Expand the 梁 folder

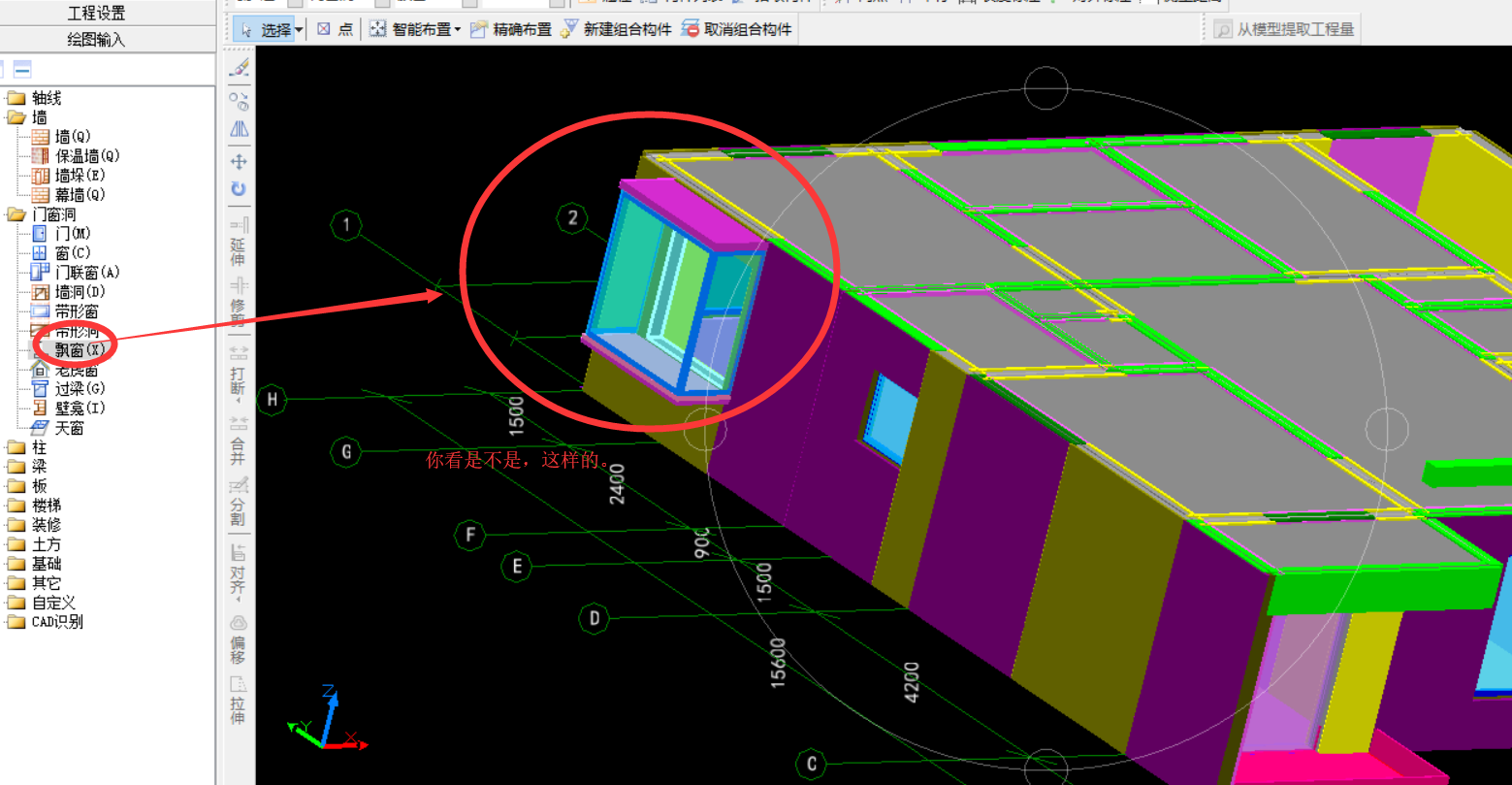(x=16, y=467)
